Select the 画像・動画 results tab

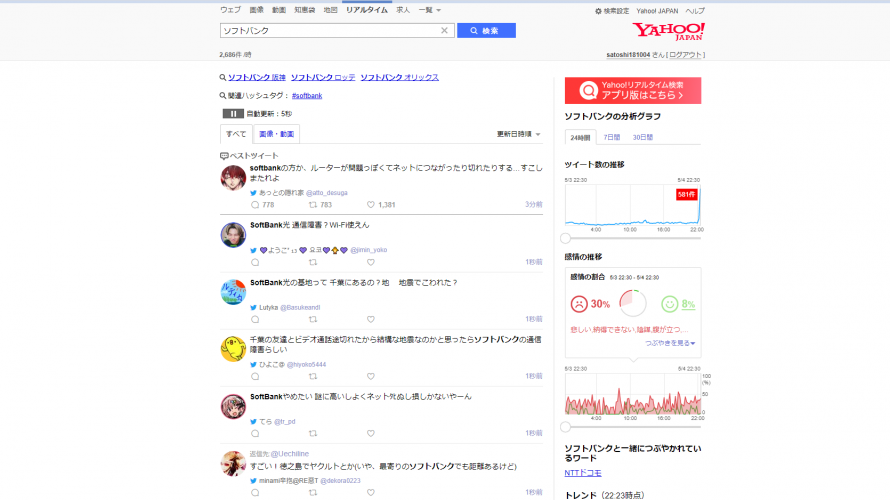[x=276, y=134]
